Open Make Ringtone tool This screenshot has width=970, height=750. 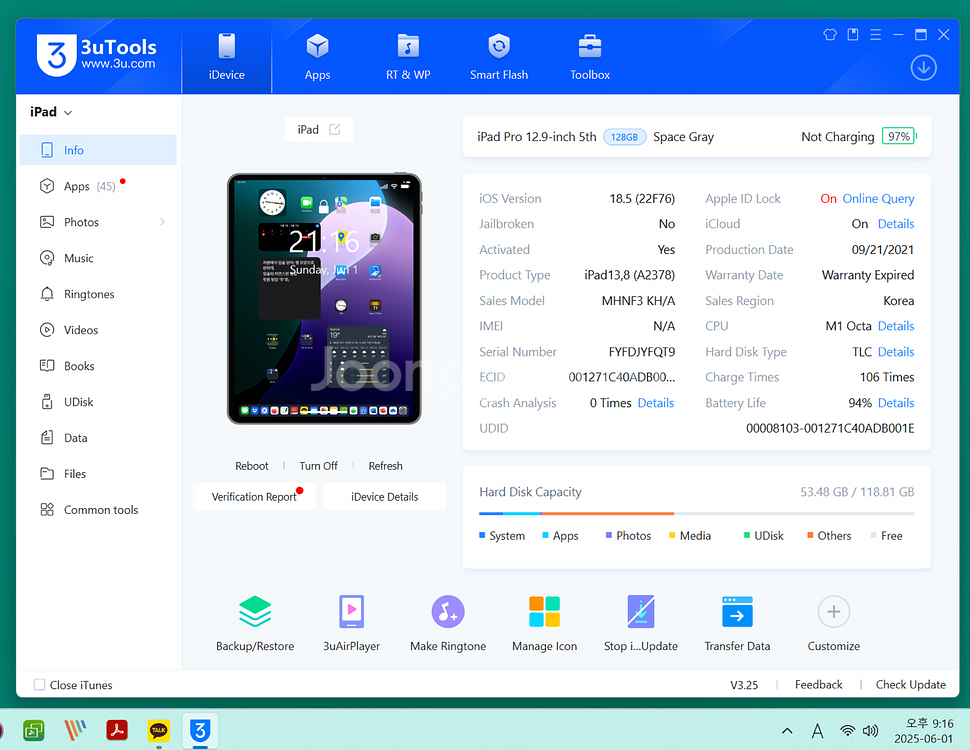point(447,612)
